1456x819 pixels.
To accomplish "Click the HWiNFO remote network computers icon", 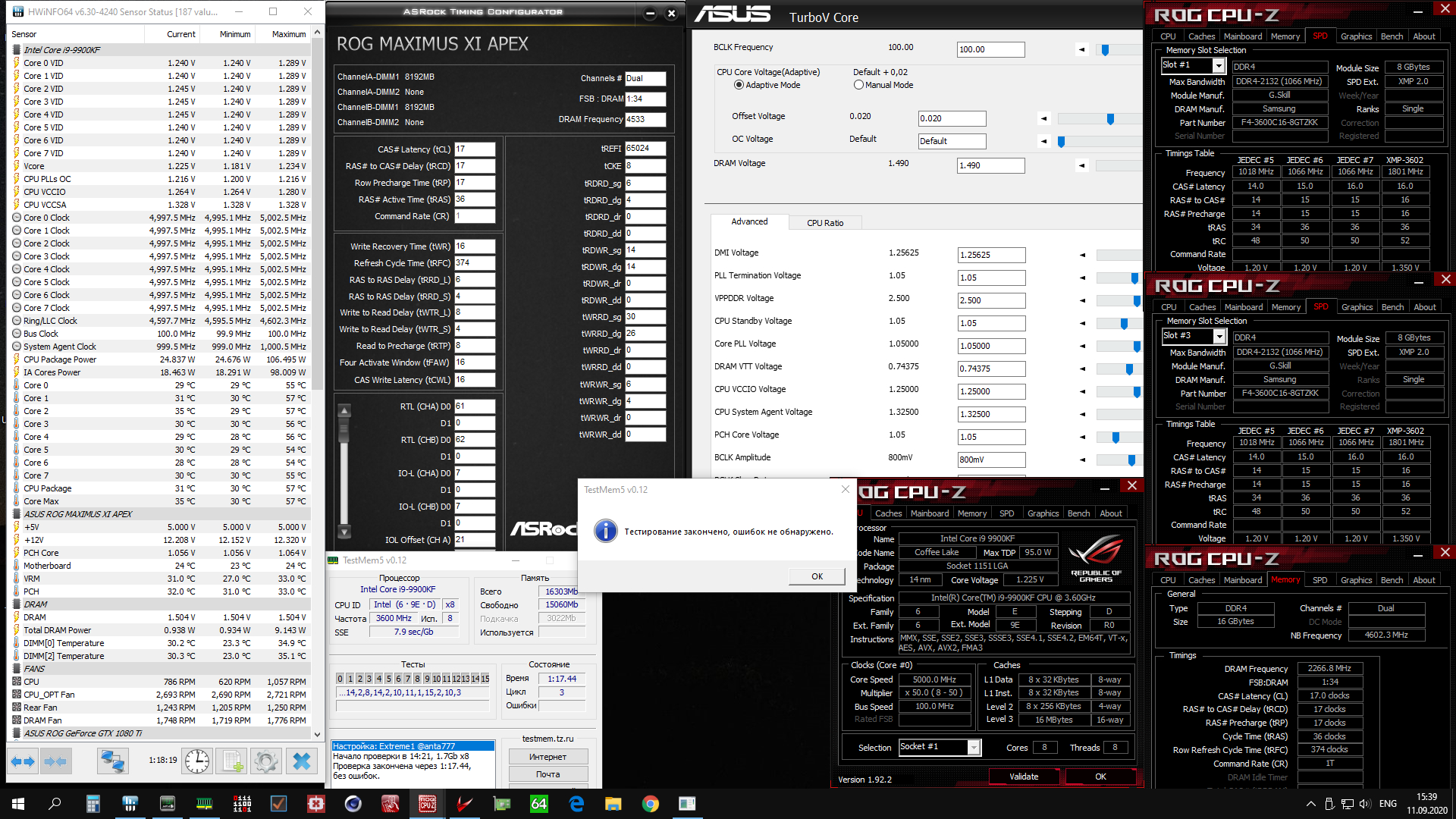I will tap(112, 761).
